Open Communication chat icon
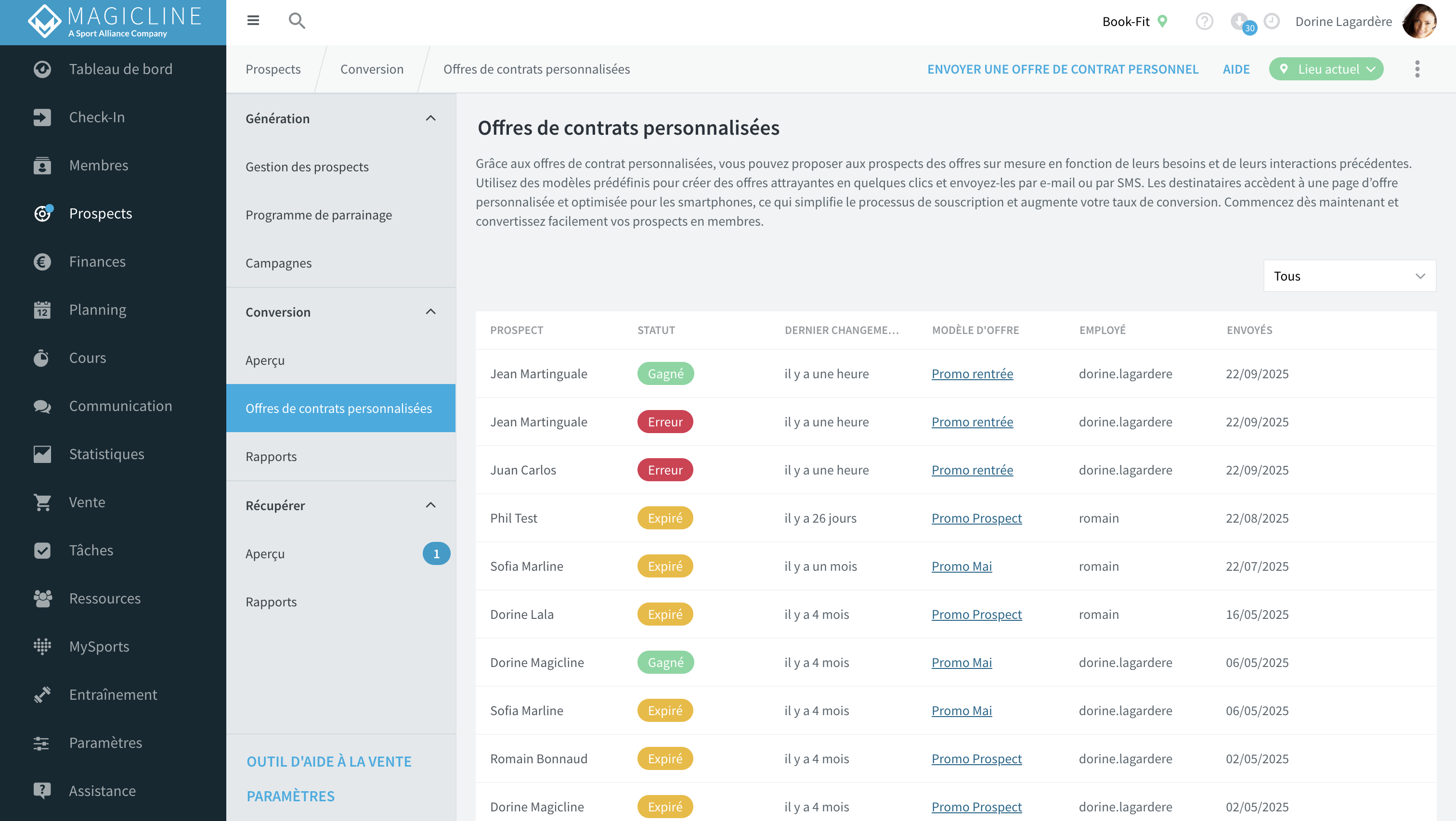The height and width of the screenshot is (821, 1456). (x=42, y=406)
